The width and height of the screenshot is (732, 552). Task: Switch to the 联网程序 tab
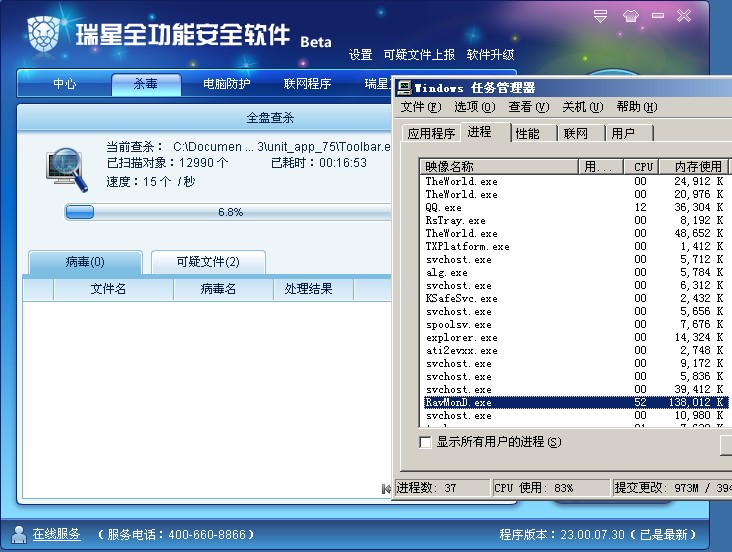307,84
